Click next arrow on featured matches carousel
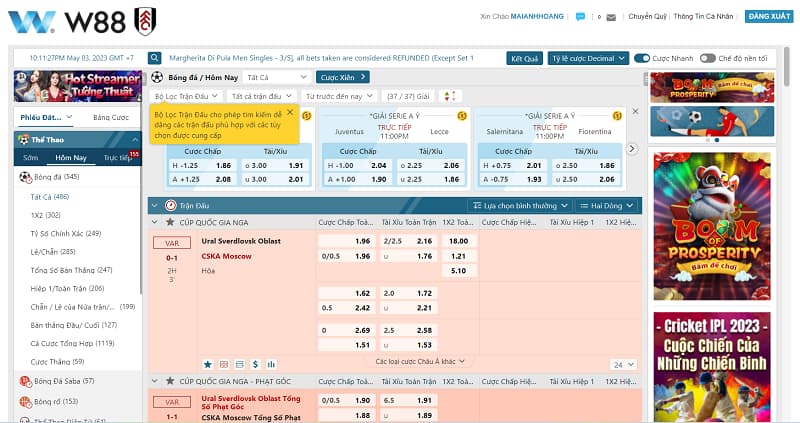Viewport: 800px width, 423px height. pos(631,148)
